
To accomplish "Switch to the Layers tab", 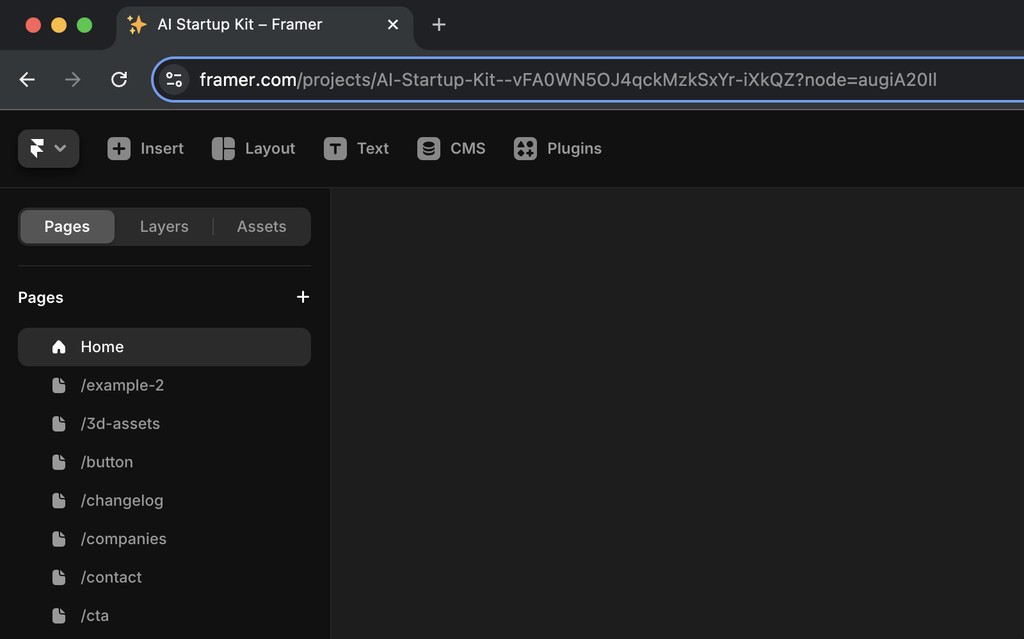I will pos(164,226).
